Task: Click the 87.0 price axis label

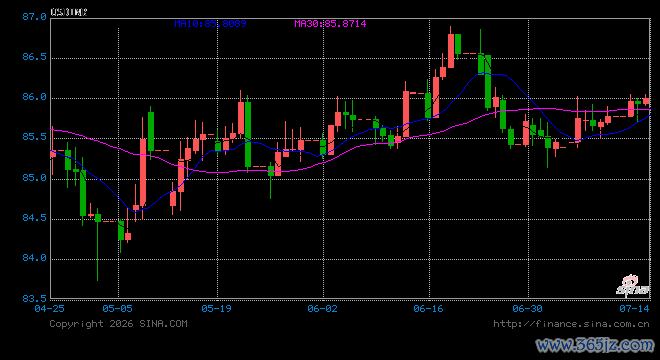Action: click(x=34, y=17)
